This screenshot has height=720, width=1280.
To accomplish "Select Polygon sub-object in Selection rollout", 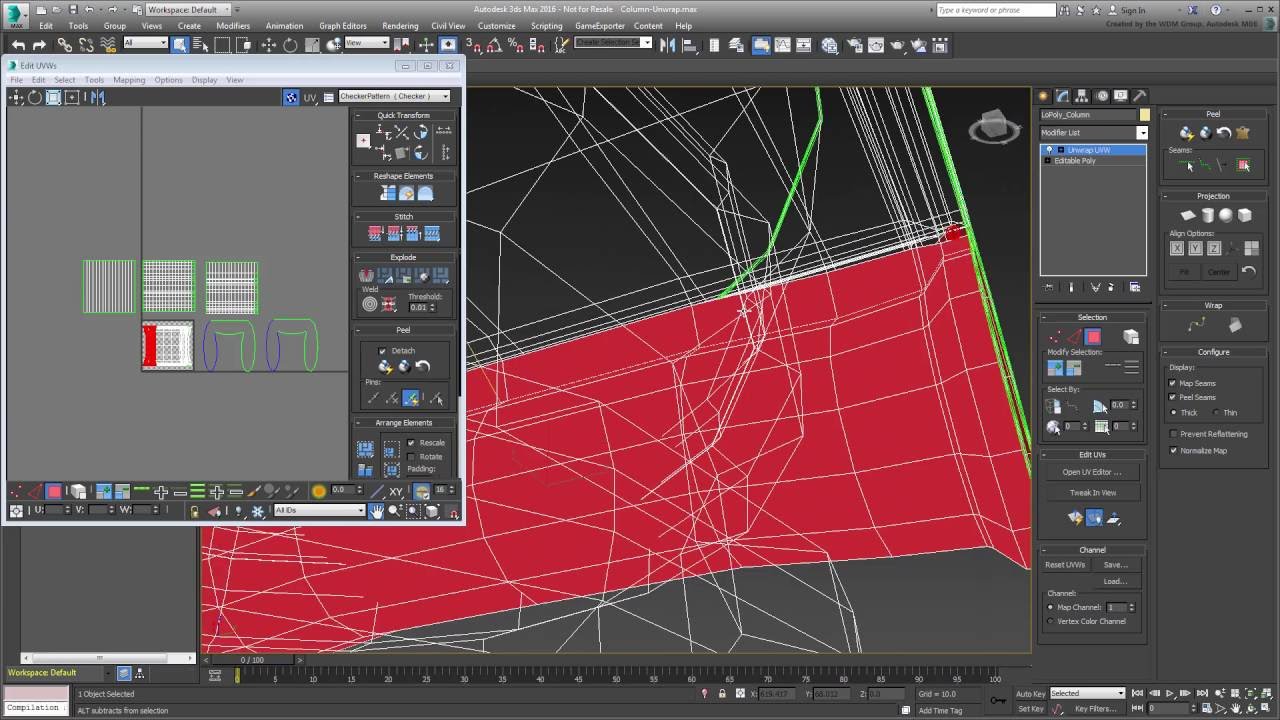I will point(1093,337).
